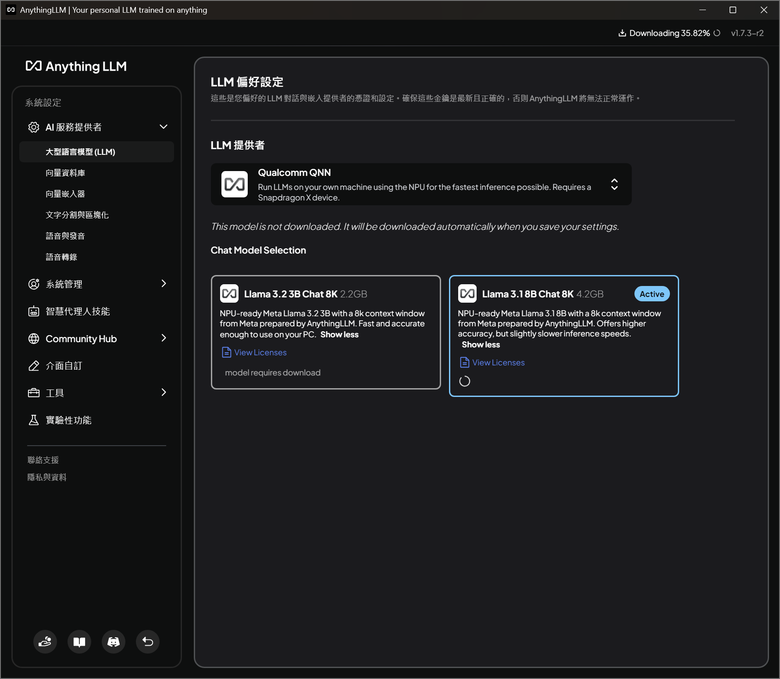Open the 隱私與資料 link
This screenshot has height=679, width=780.
tap(47, 477)
